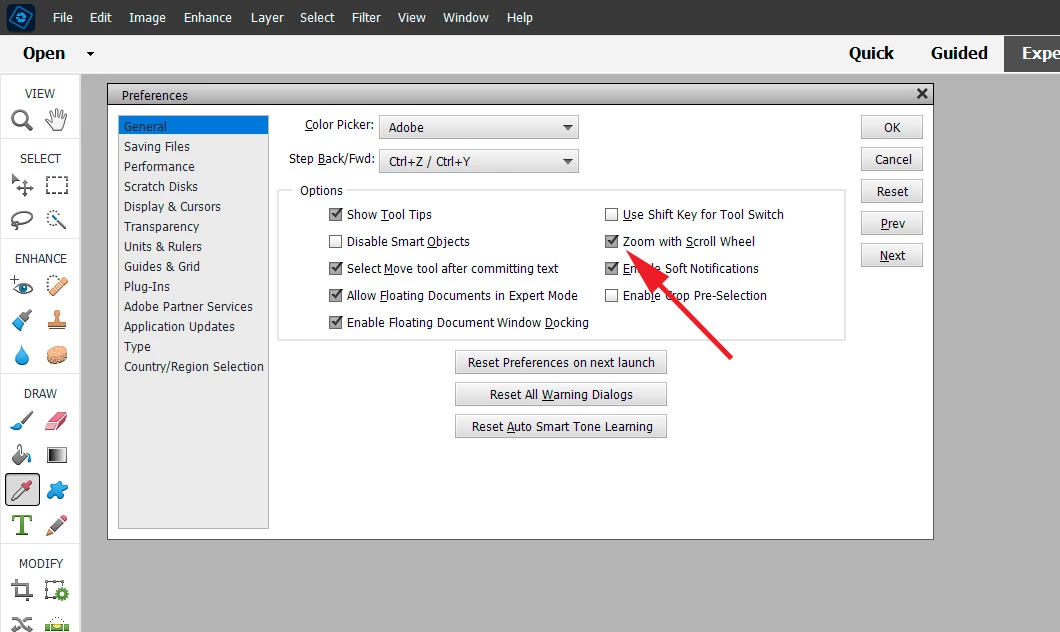Toggle Enable Soft Notifications checkbox

click(611, 268)
